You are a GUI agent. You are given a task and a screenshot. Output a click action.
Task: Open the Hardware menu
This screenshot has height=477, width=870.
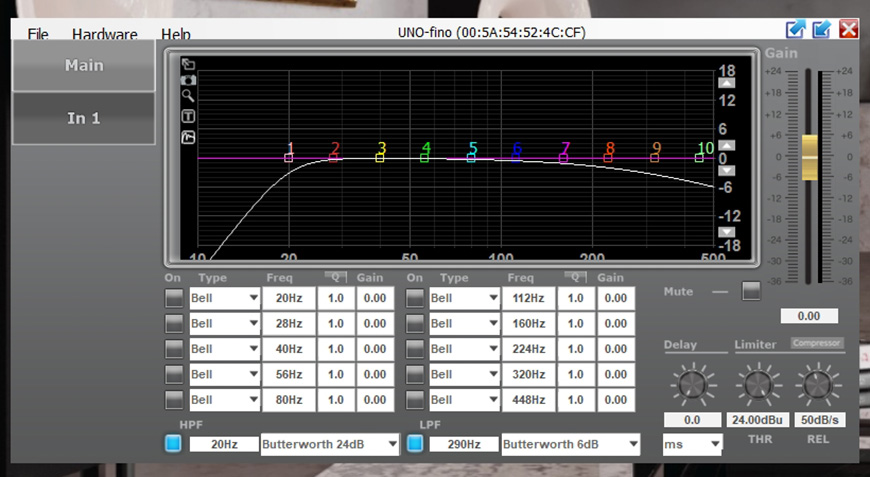point(104,35)
